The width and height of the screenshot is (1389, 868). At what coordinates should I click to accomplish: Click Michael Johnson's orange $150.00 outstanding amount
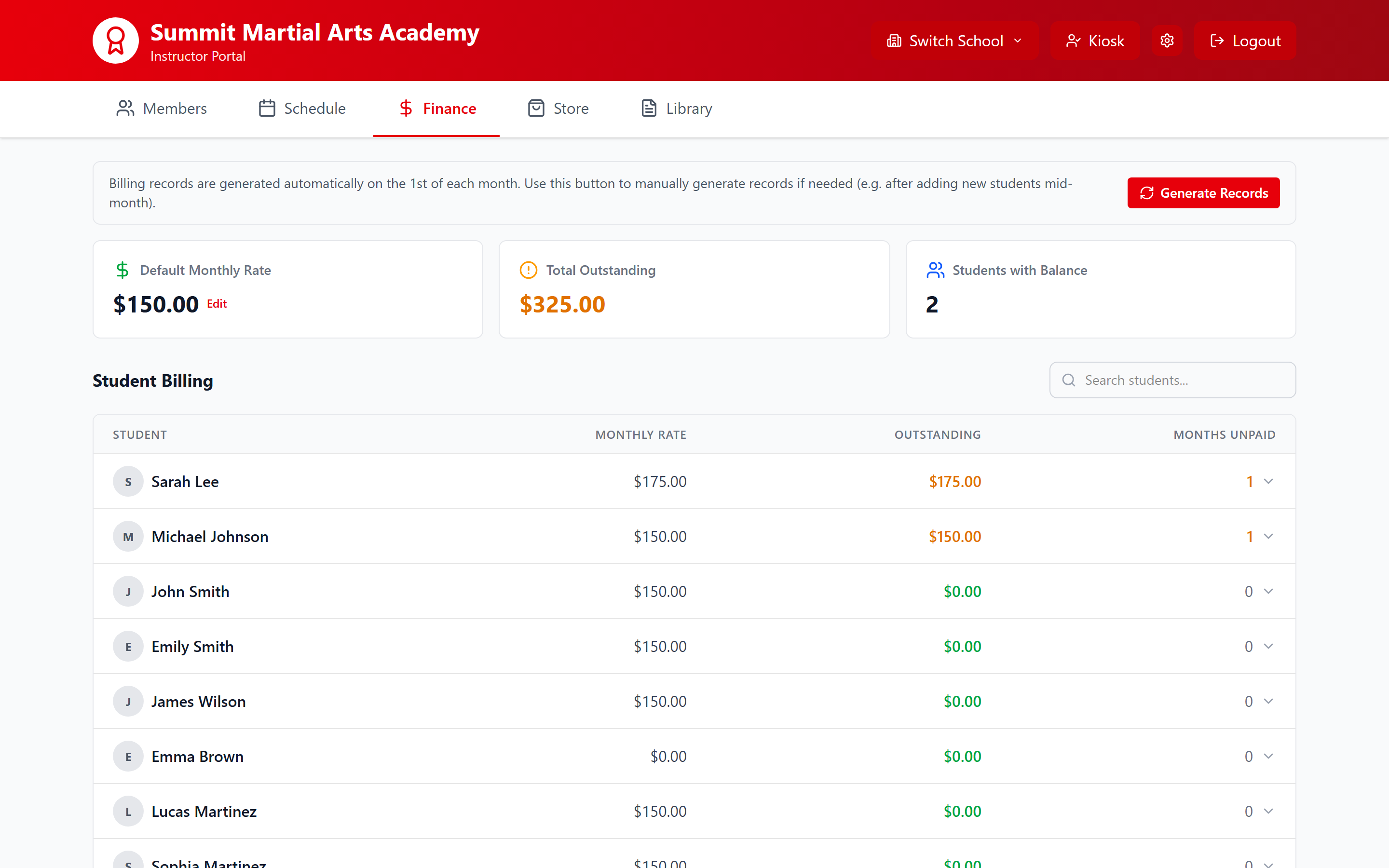[x=955, y=537]
